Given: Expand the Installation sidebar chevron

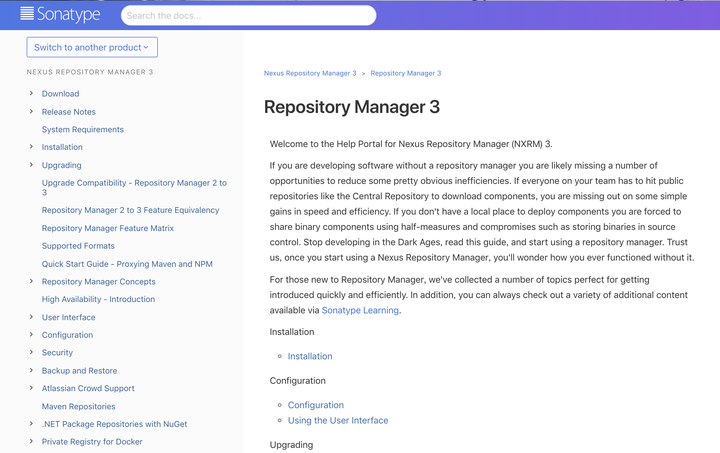Looking at the screenshot, I should [31, 147].
